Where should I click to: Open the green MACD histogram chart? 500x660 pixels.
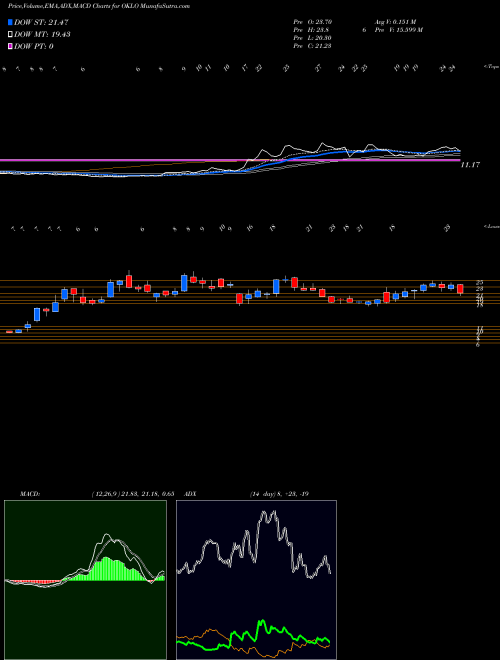pyautogui.click(x=85, y=580)
